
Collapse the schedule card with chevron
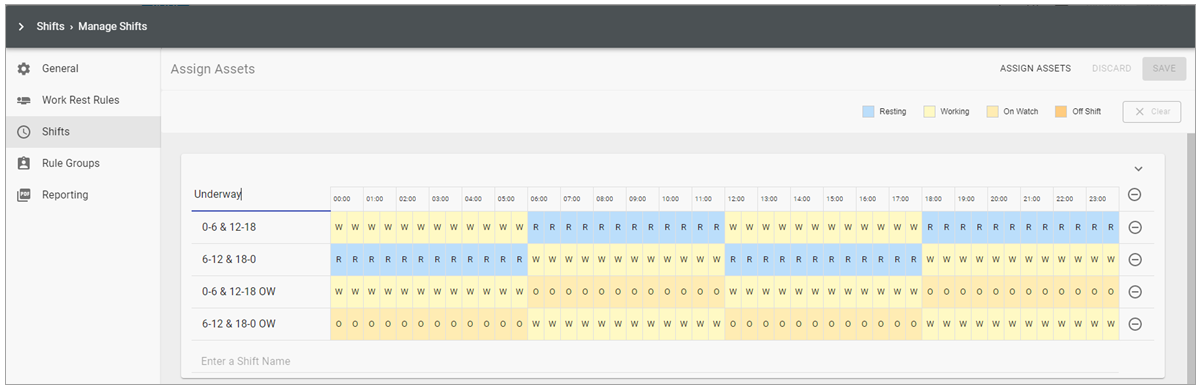(1138, 169)
